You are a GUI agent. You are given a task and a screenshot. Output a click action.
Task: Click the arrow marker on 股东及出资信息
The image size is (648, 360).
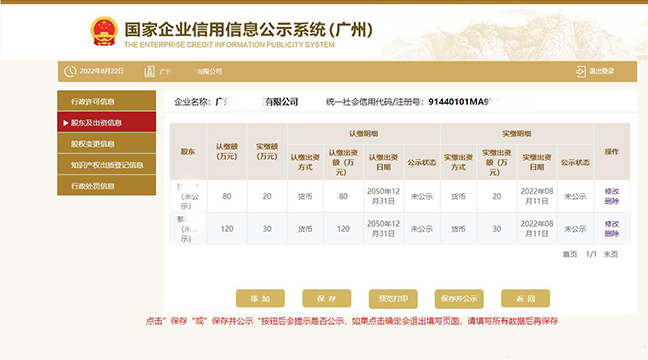pos(65,123)
